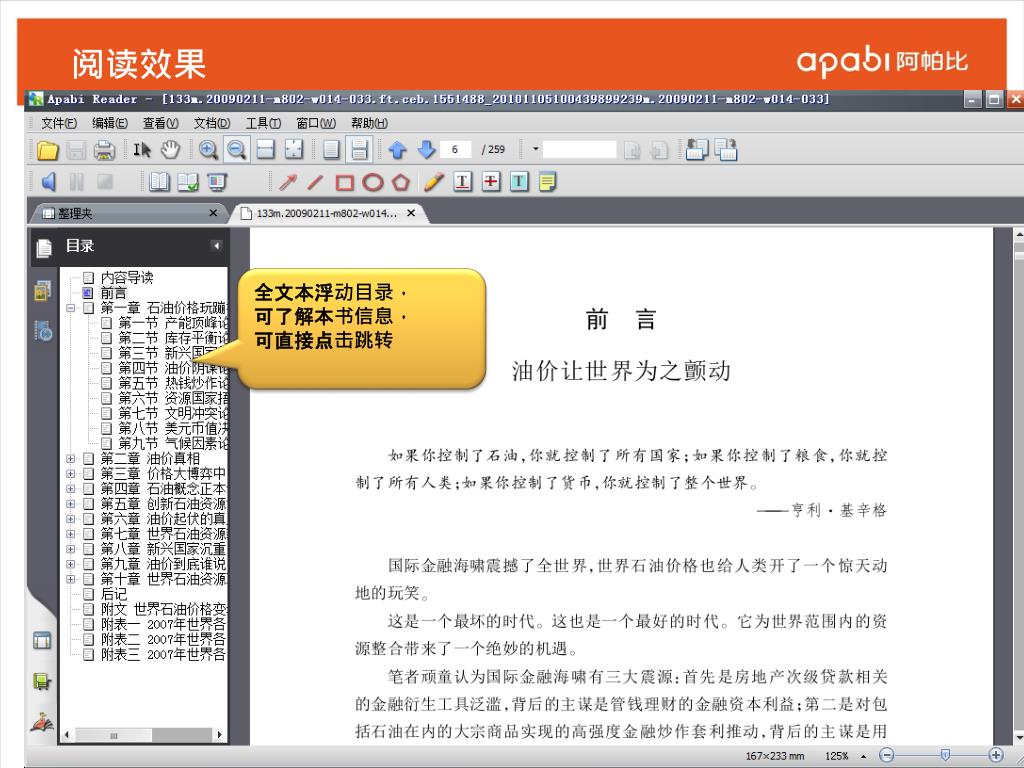
Task: Collapse the 第一章 tree node
Action: pyautogui.click(x=71, y=308)
